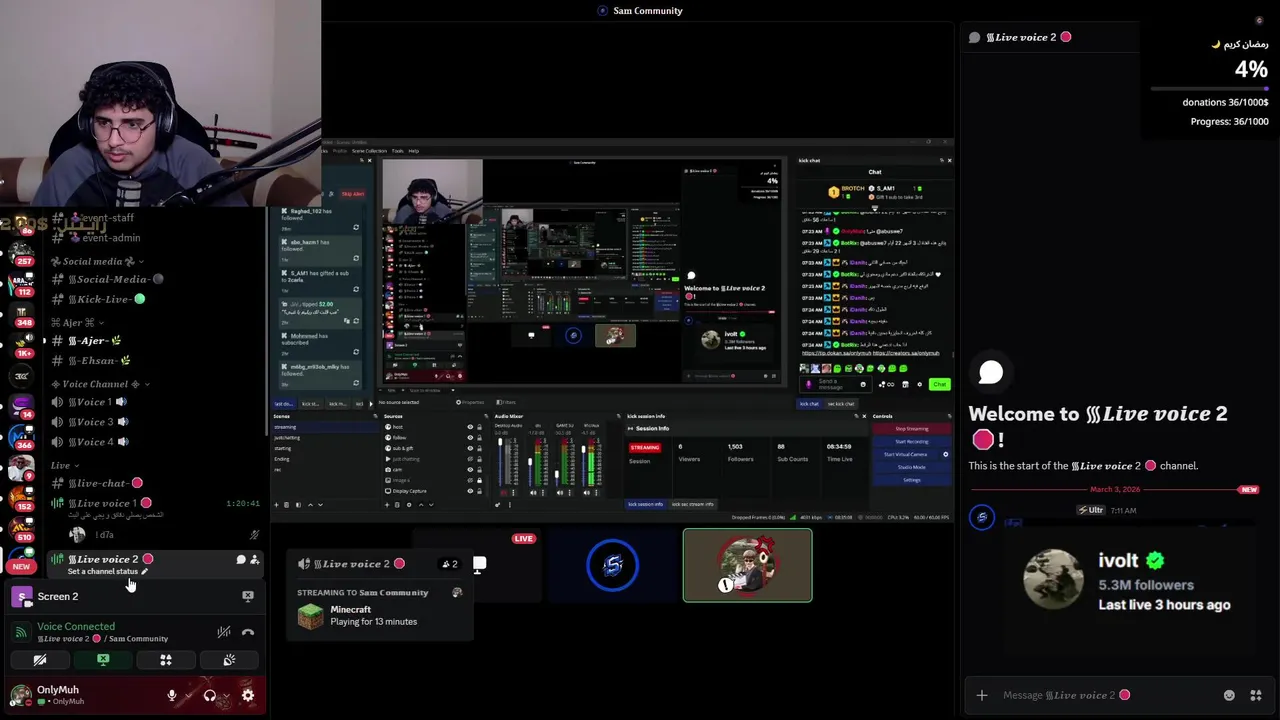
Task: Join the Voice 3 voice channel
Action: (x=90, y=422)
